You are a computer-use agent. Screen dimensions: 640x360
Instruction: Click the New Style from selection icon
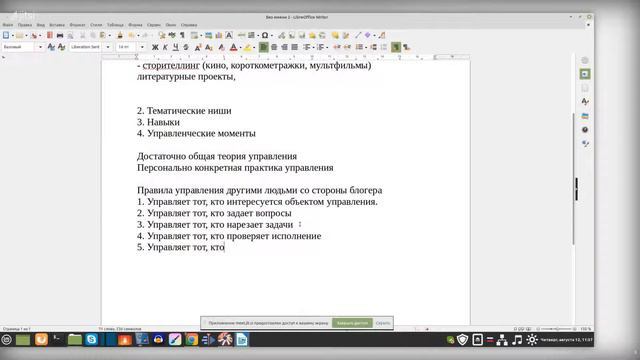(62, 47)
